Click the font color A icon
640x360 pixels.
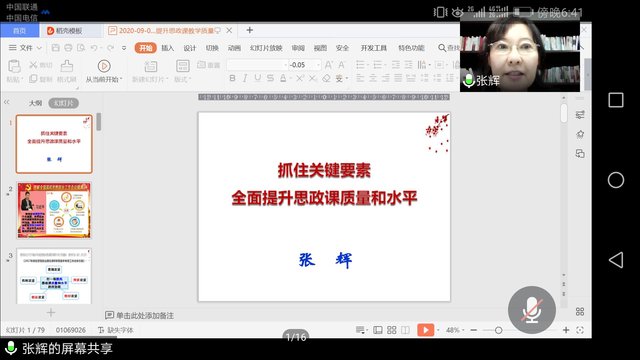point(283,78)
